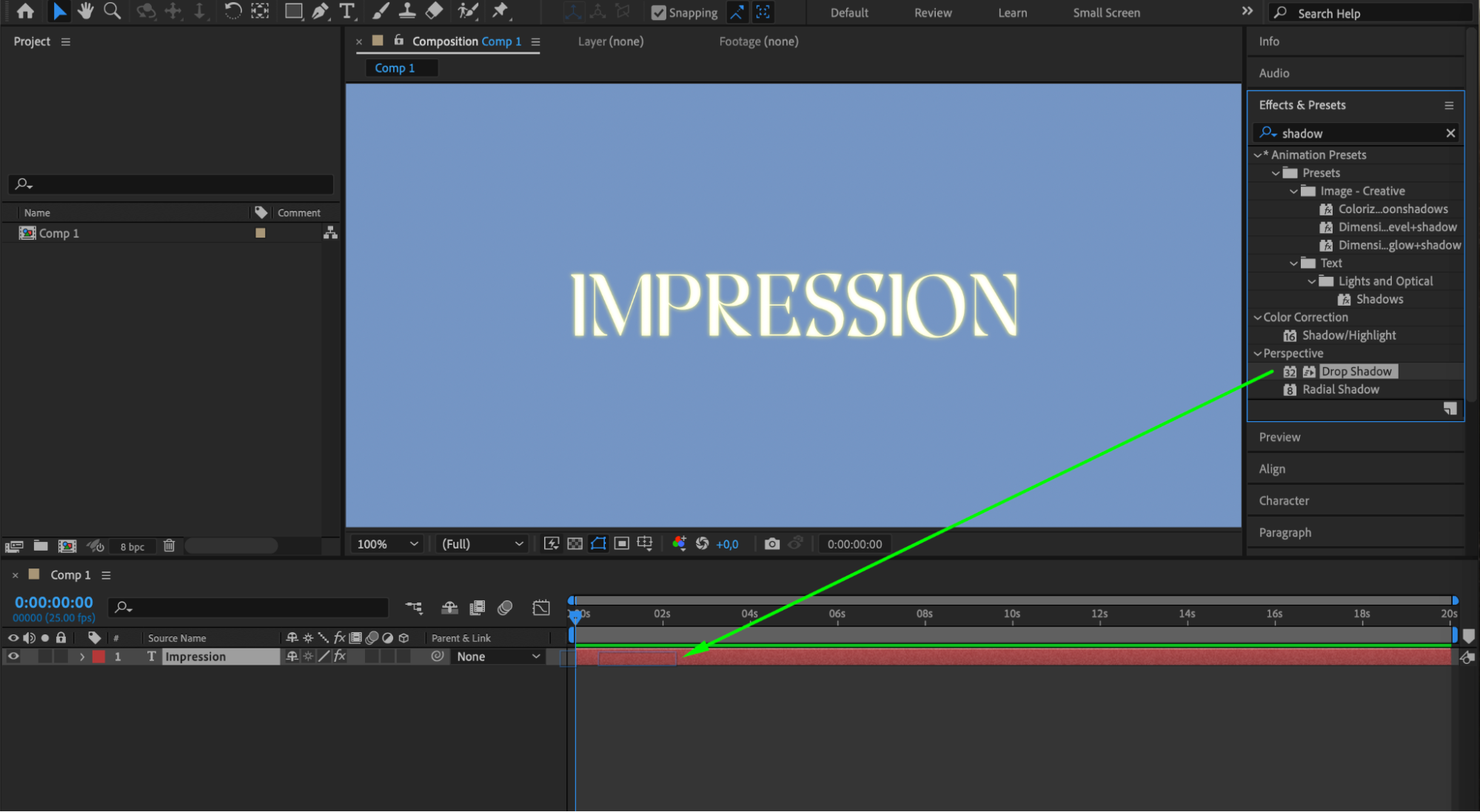
Task: Open the (Full) resolution dropdown
Action: pyautogui.click(x=482, y=544)
